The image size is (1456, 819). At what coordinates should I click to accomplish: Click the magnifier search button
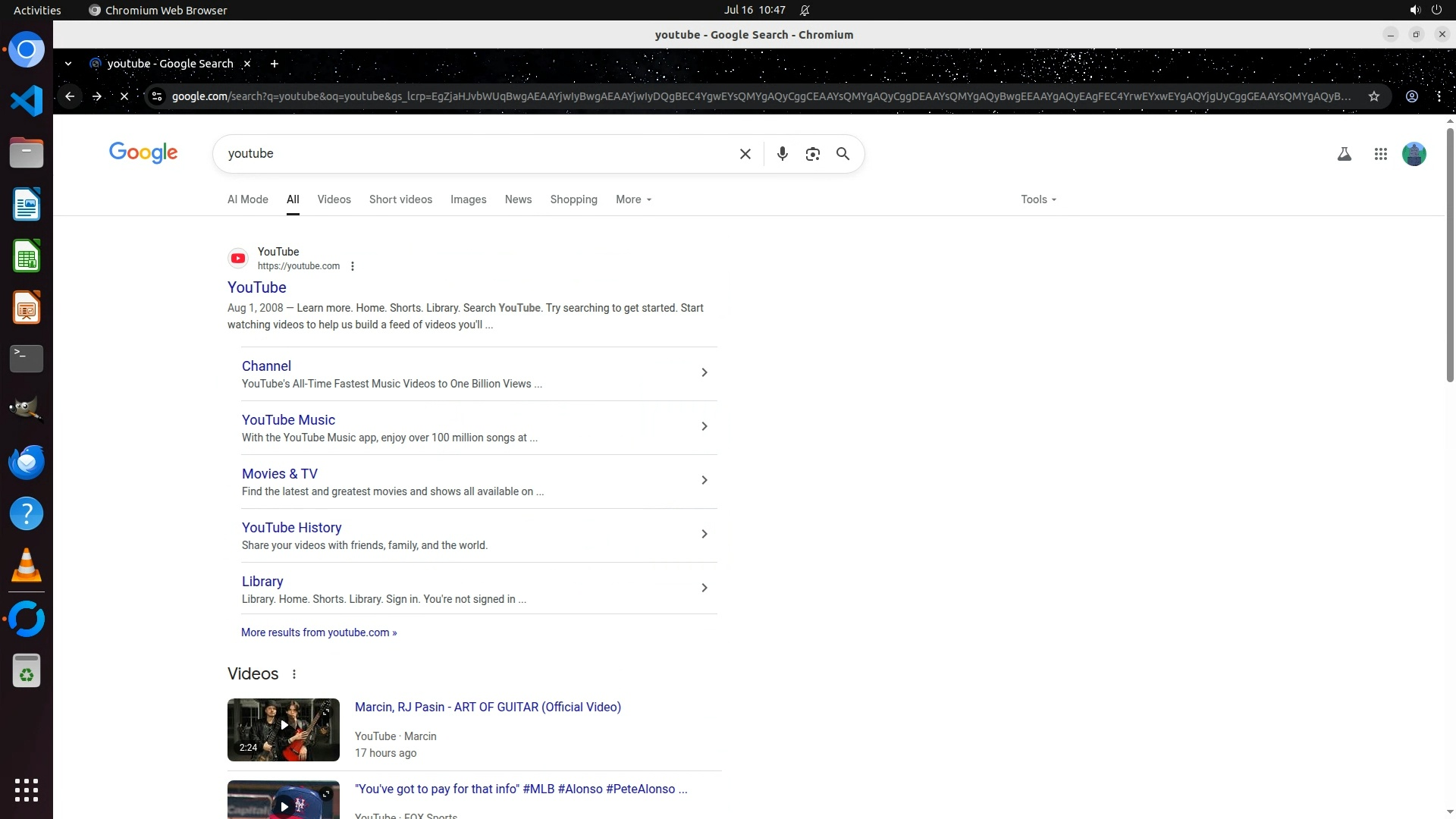(843, 154)
